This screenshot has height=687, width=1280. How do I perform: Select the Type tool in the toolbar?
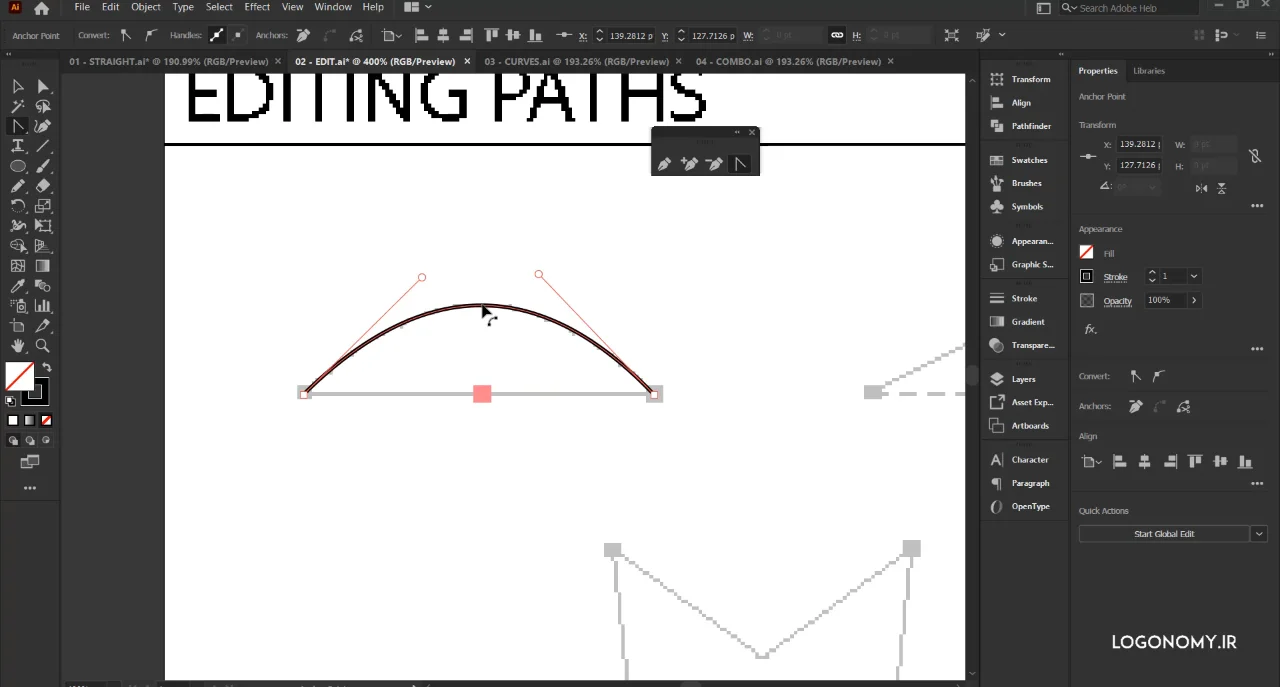click(18, 146)
